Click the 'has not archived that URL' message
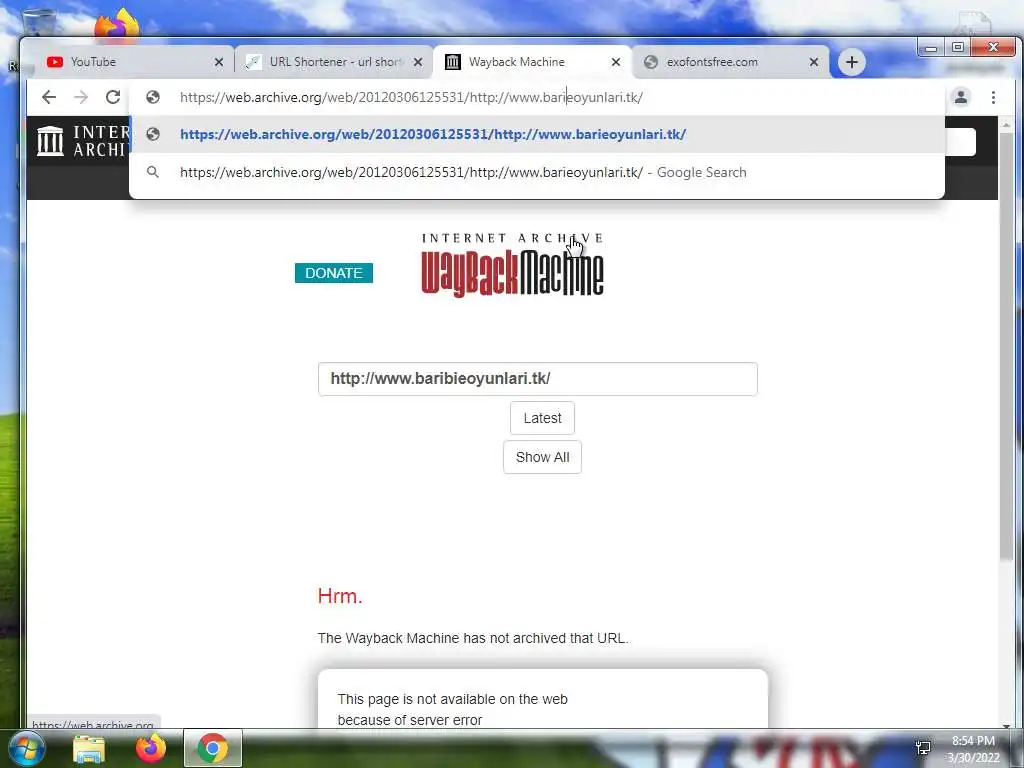The height and width of the screenshot is (768, 1024). [473, 638]
